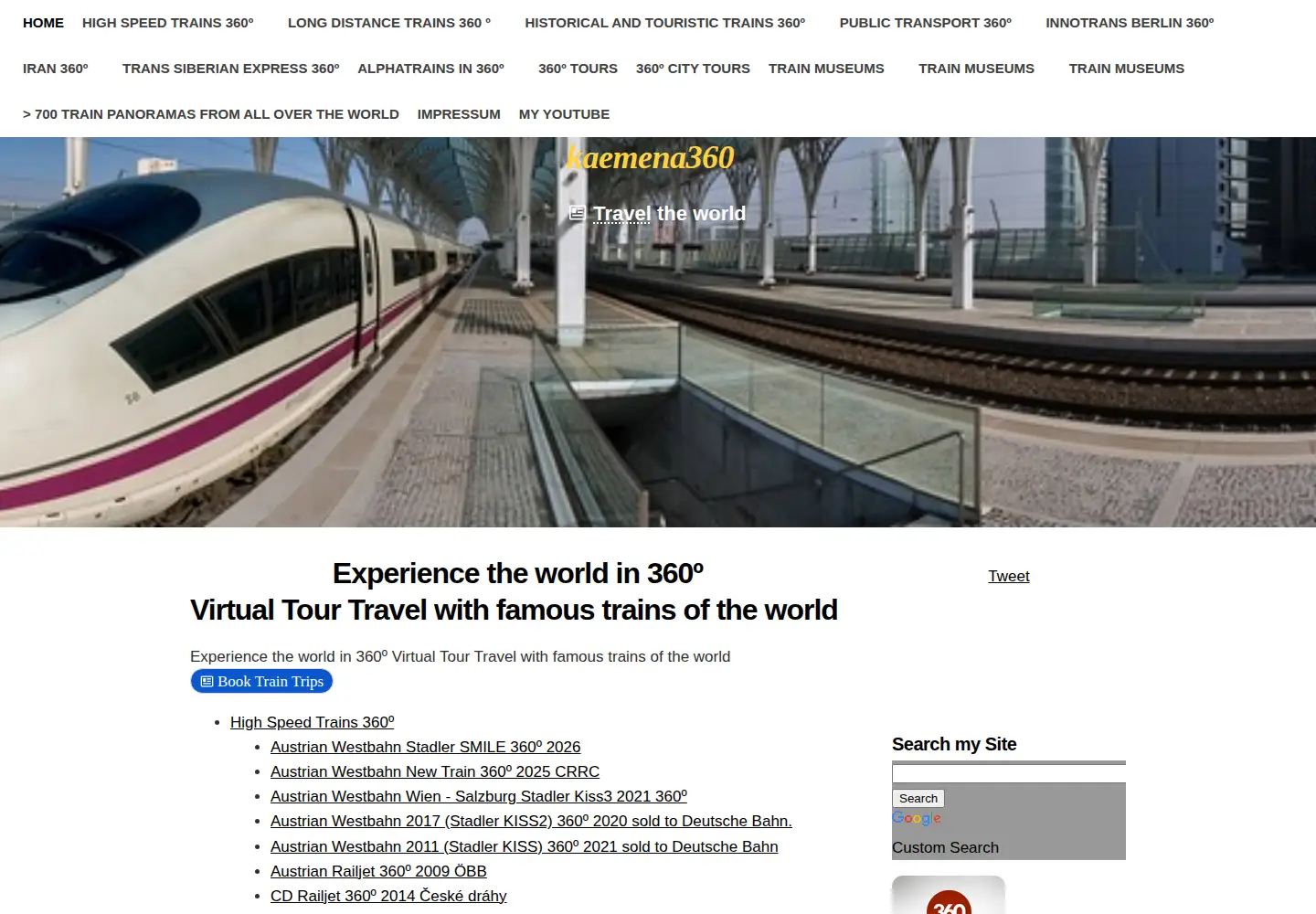Image resolution: width=1316 pixels, height=914 pixels.
Task: Focus the Search my Site input field
Action: [x=1009, y=774]
